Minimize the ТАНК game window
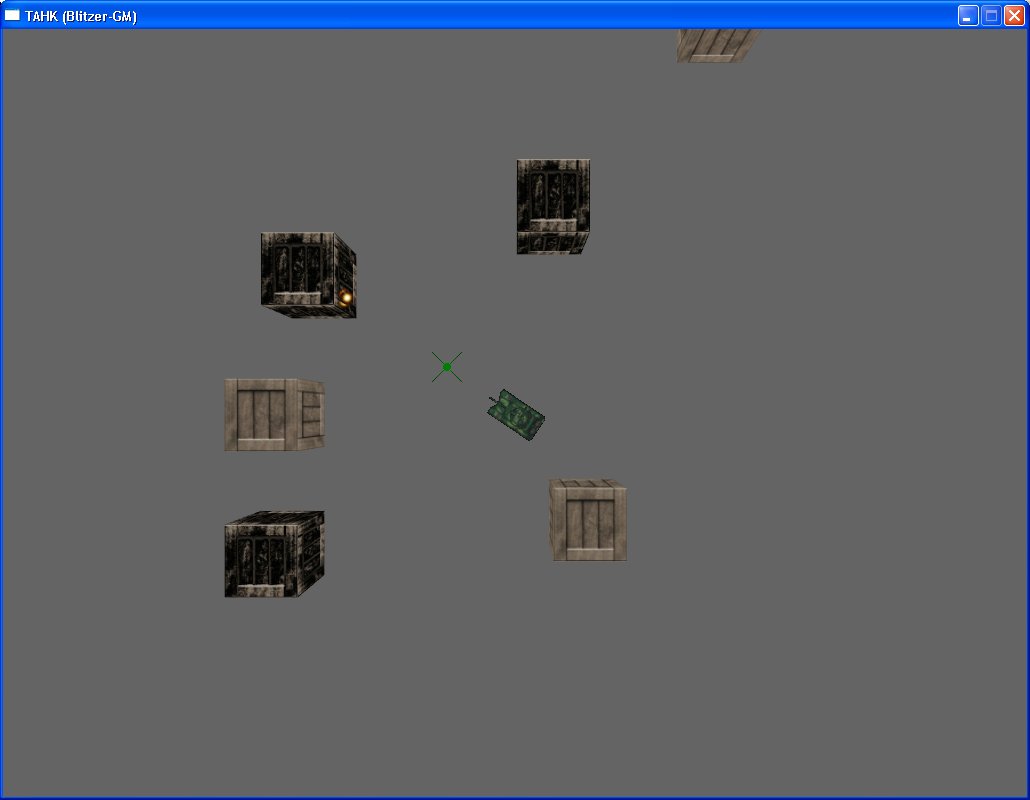Image resolution: width=1030 pixels, height=800 pixels. (x=968, y=16)
